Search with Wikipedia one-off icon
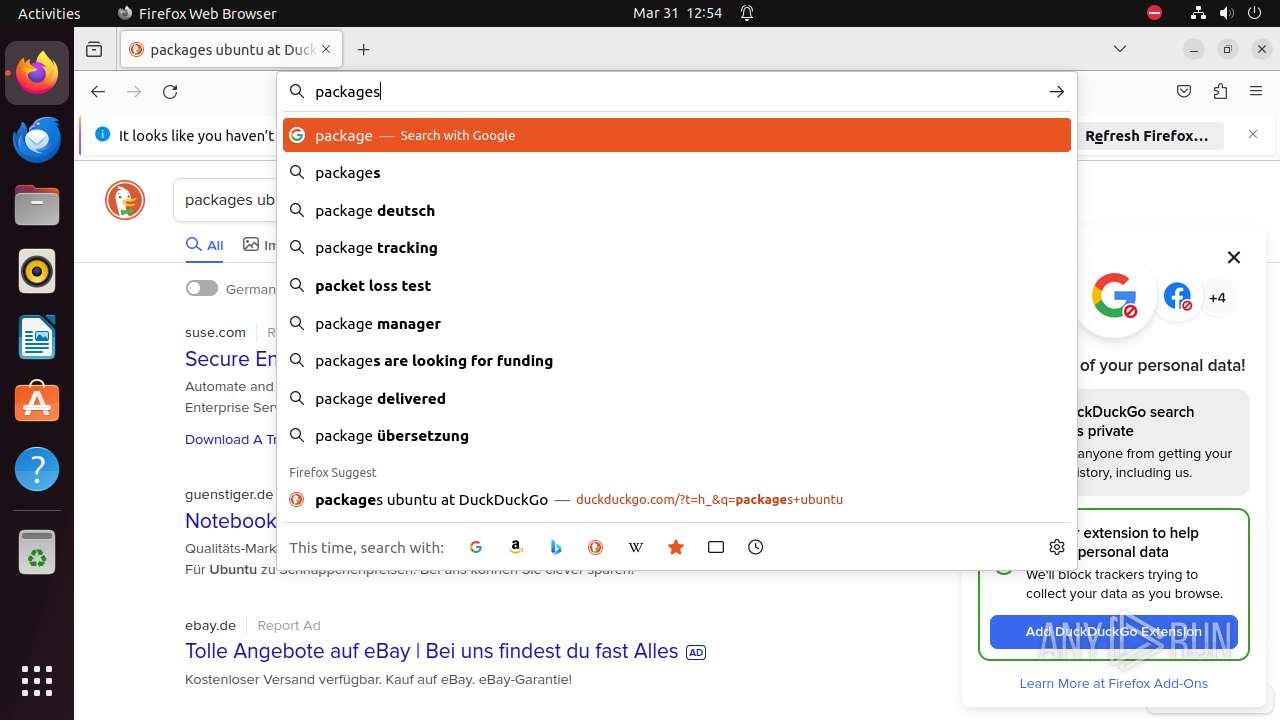 pyautogui.click(x=636, y=547)
